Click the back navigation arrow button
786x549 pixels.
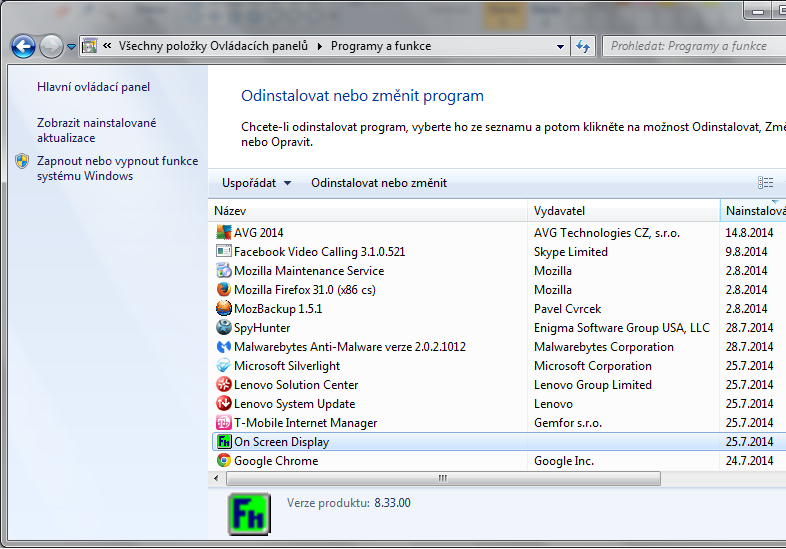click(23, 46)
